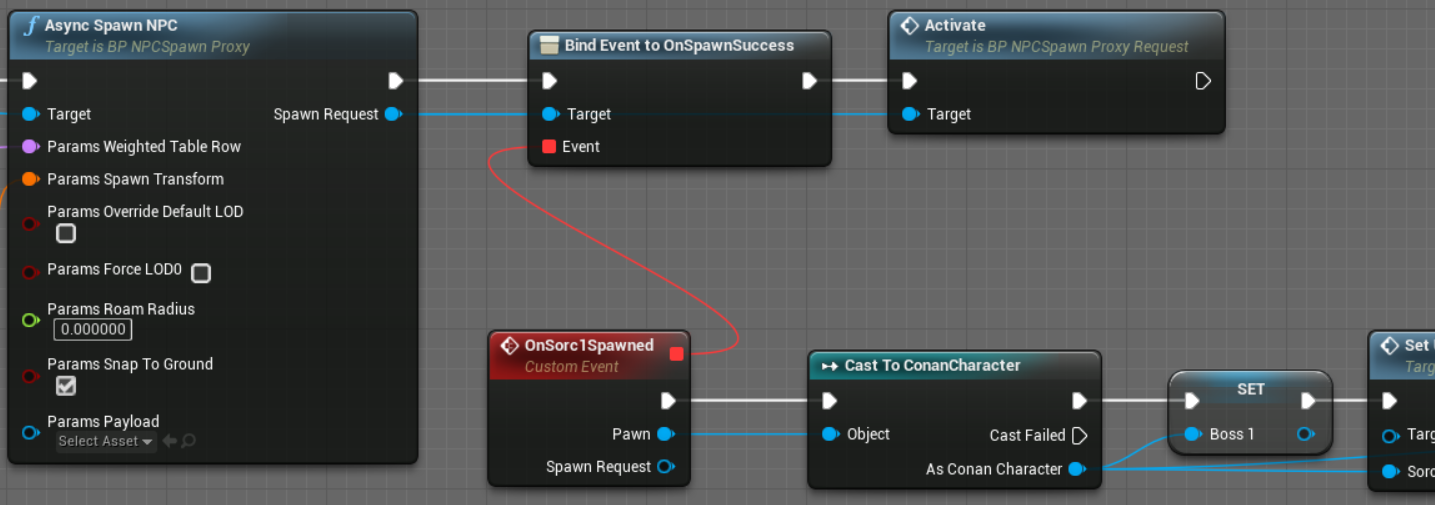The width and height of the screenshot is (1435, 505).
Task: Click the Boss 1 input pin on SET node
Action: (x=1192, y=434)
